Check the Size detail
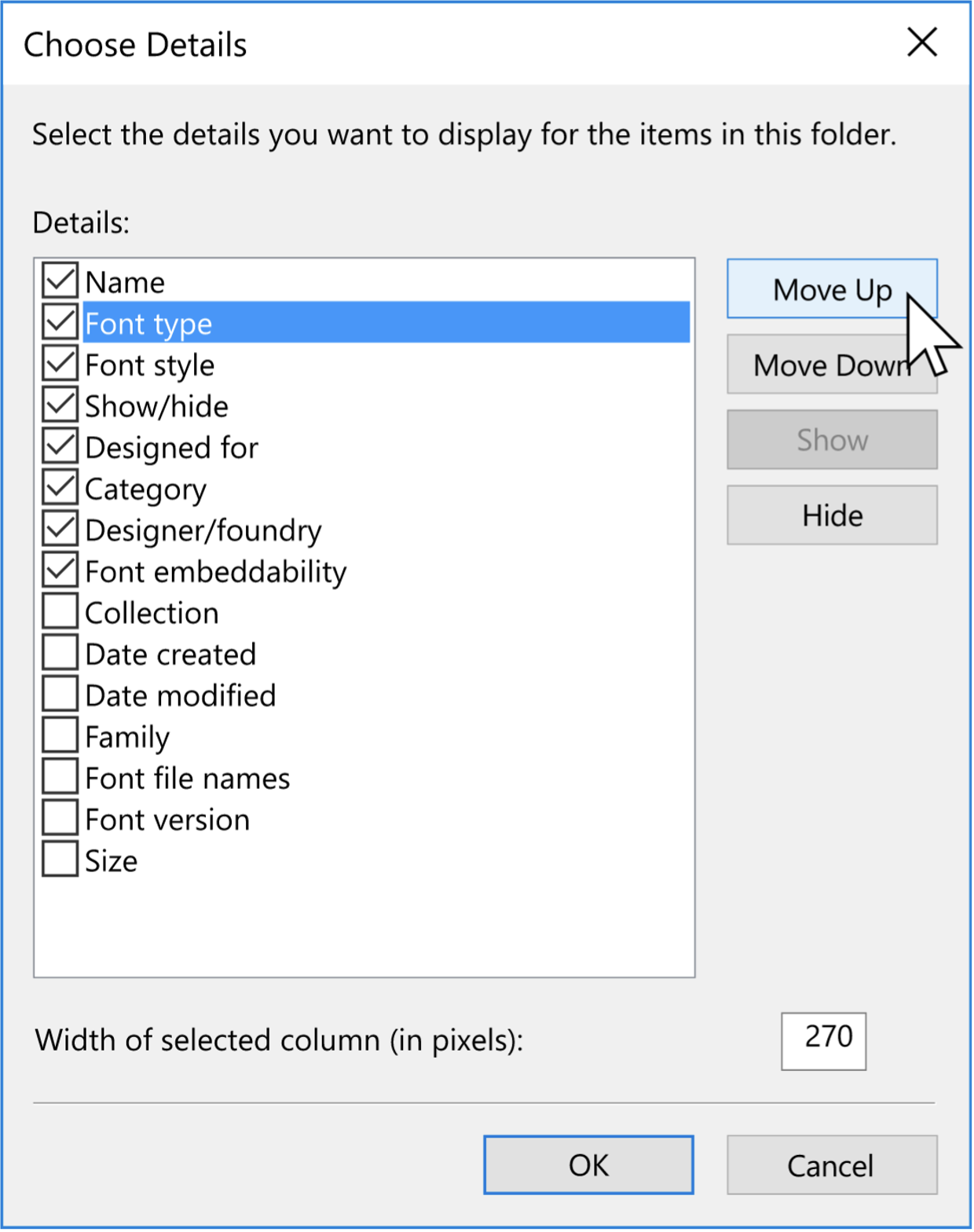This screenshot has width=974, height=1232. [x=59, y=859]
